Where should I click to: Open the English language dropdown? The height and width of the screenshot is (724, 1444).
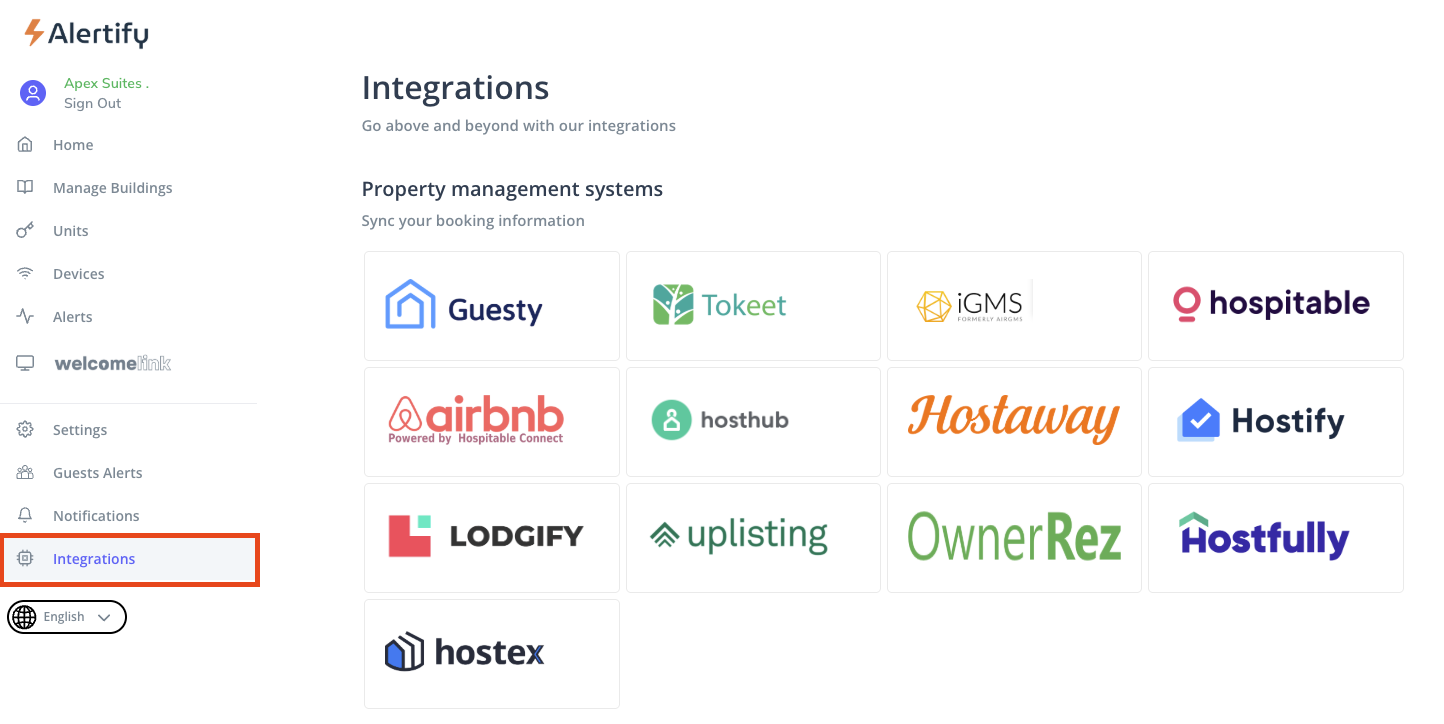67,617
